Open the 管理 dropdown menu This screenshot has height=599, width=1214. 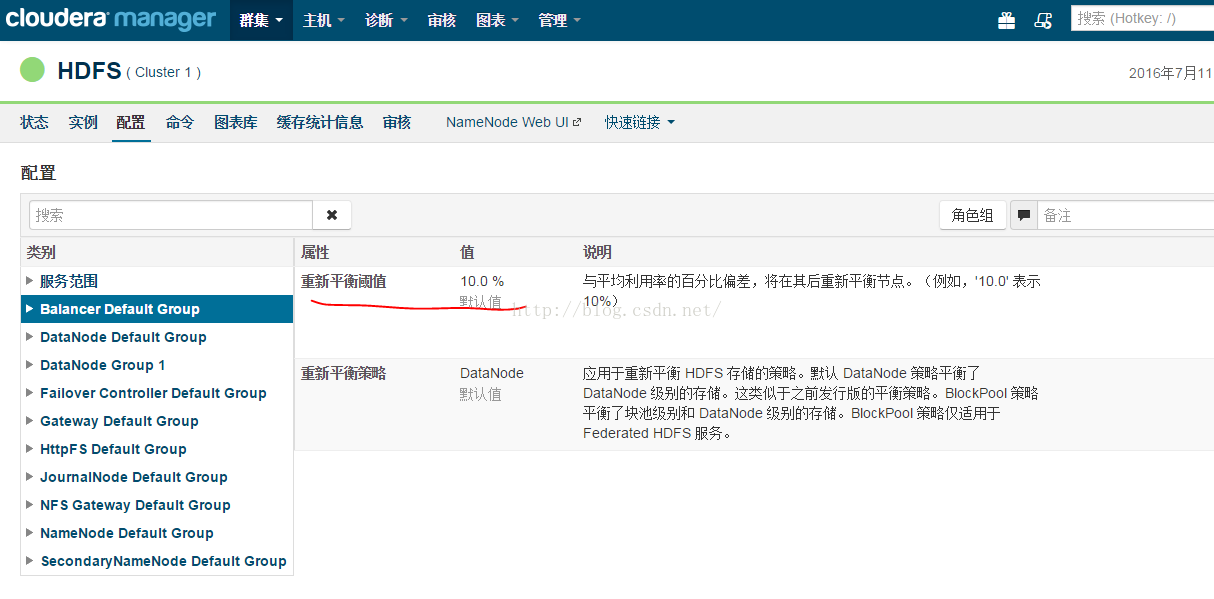tap(559, 20)
